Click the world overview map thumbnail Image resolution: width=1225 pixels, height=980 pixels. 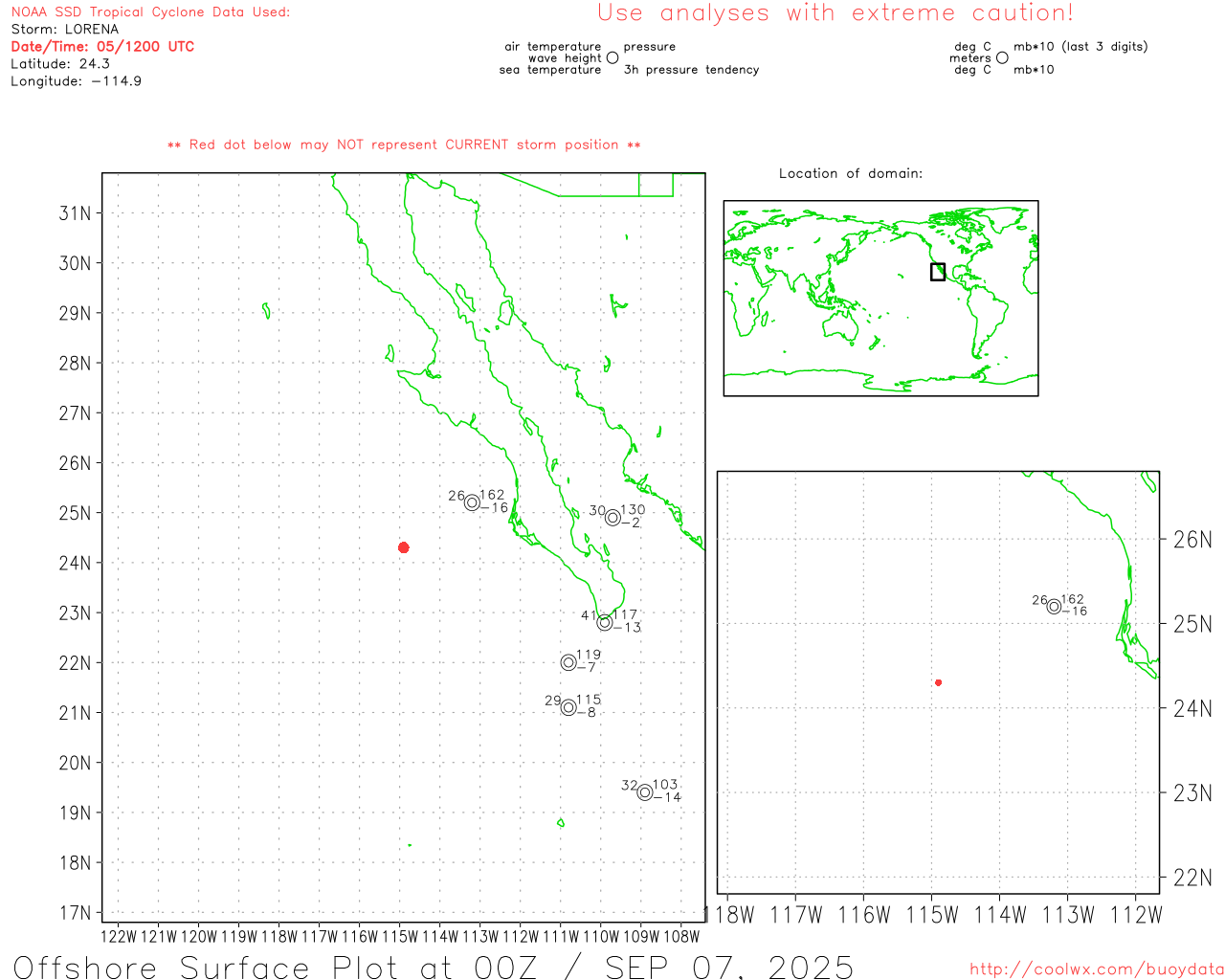[880, 299]
